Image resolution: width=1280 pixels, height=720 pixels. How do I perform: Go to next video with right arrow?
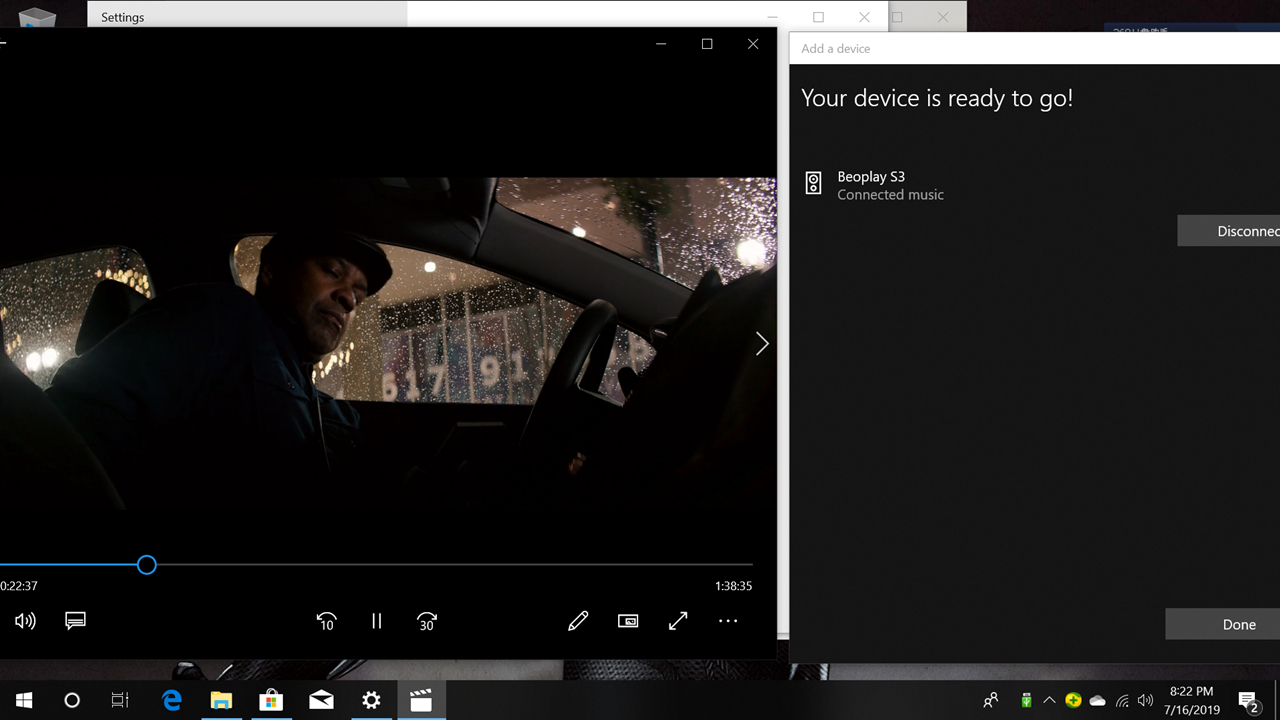click(x=762, y=344)
